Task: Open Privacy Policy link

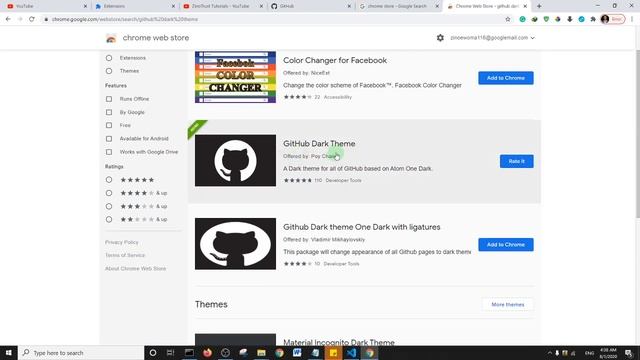Action: tap(122, 242)
